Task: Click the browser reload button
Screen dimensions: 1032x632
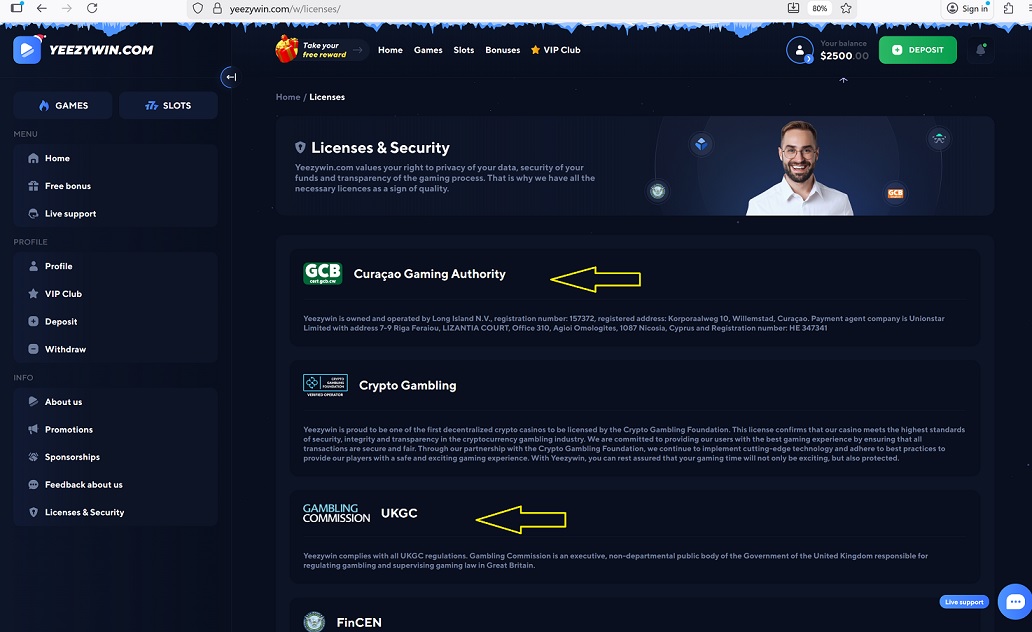Action: (x=92, y=8)
